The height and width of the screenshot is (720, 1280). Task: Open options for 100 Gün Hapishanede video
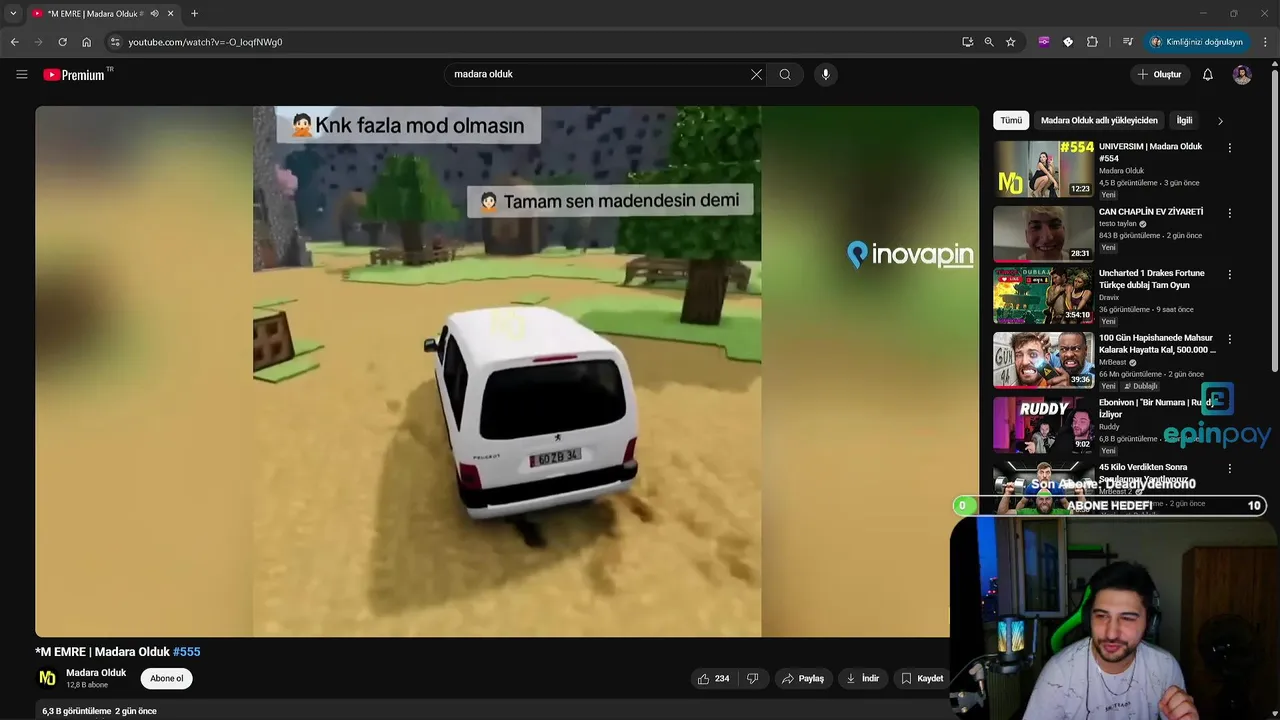[1229, 339]
